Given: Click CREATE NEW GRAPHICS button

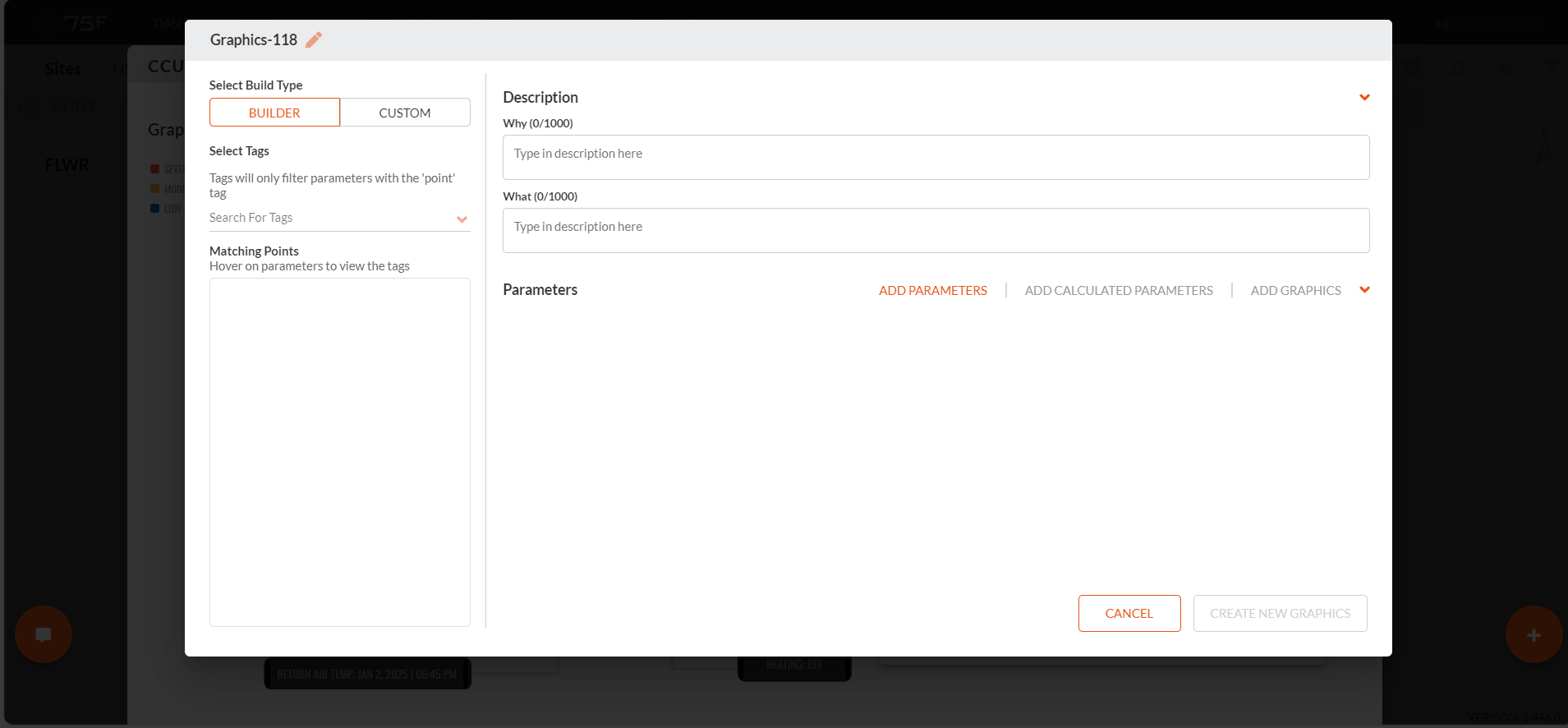Looking at the screenshot, I should (x=1280, y=614).
